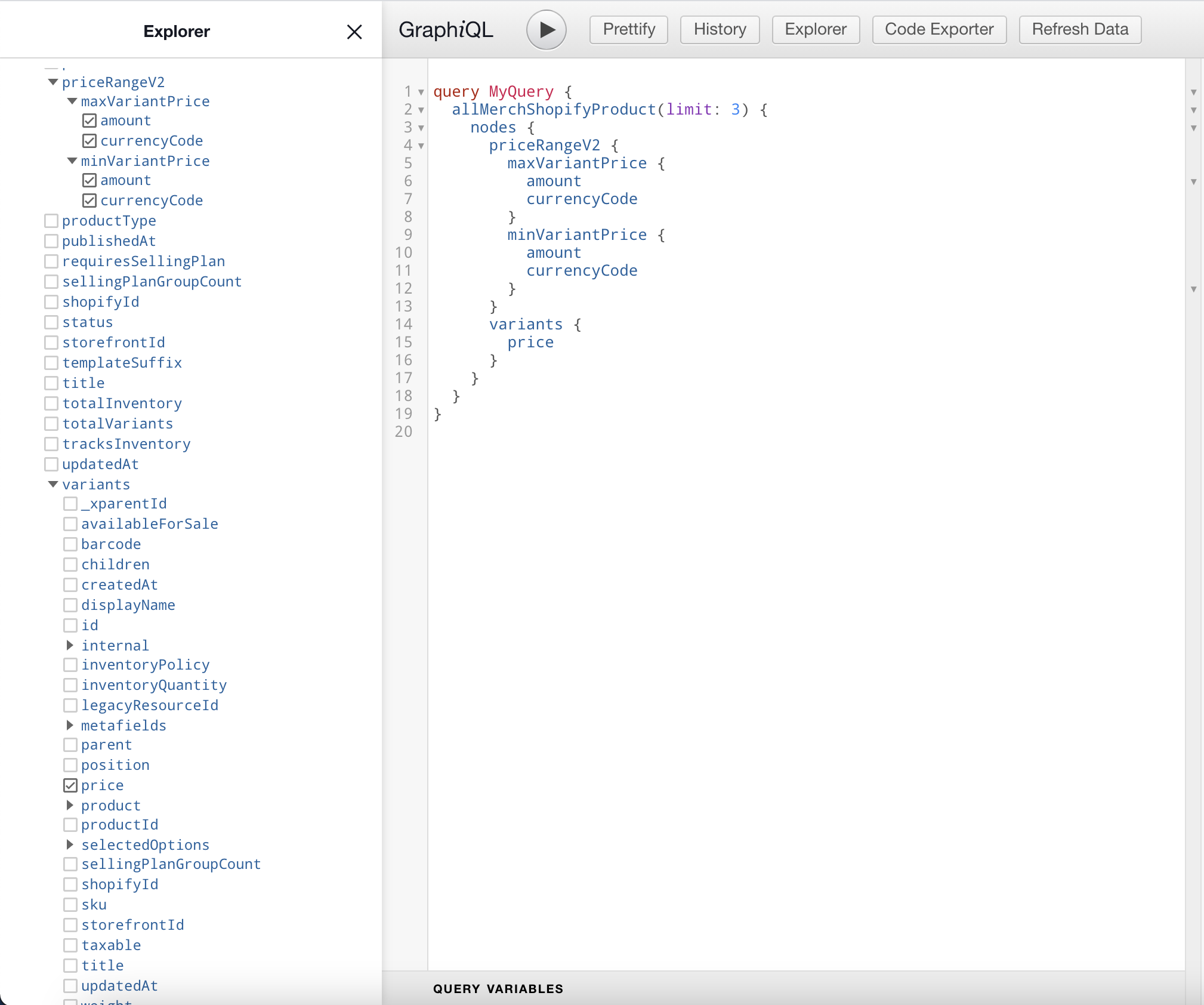Collapse the maxVariantPrice node

point(72,101)
